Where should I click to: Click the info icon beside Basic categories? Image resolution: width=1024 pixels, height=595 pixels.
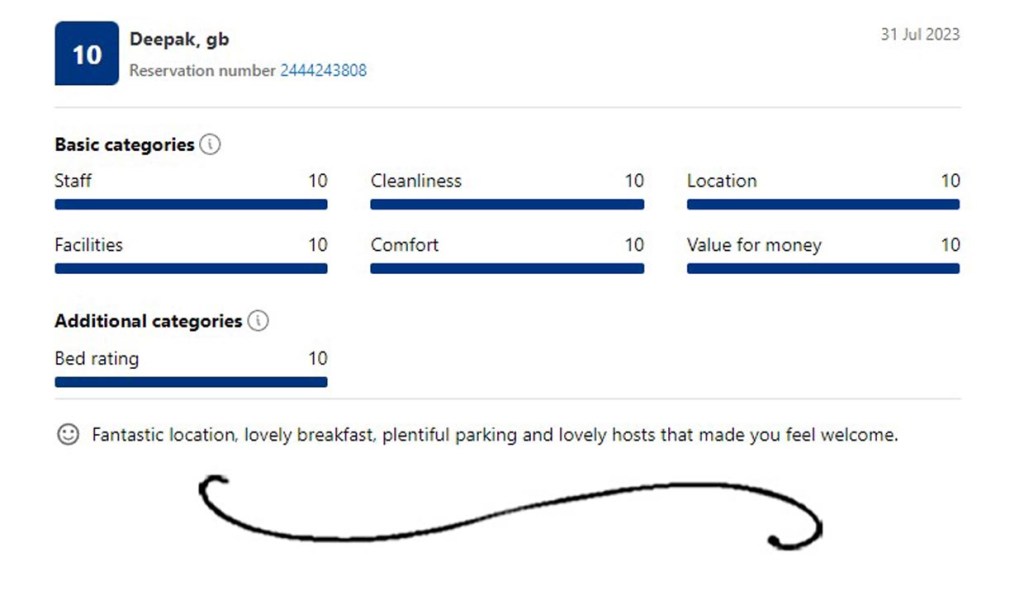coord(210,144)
